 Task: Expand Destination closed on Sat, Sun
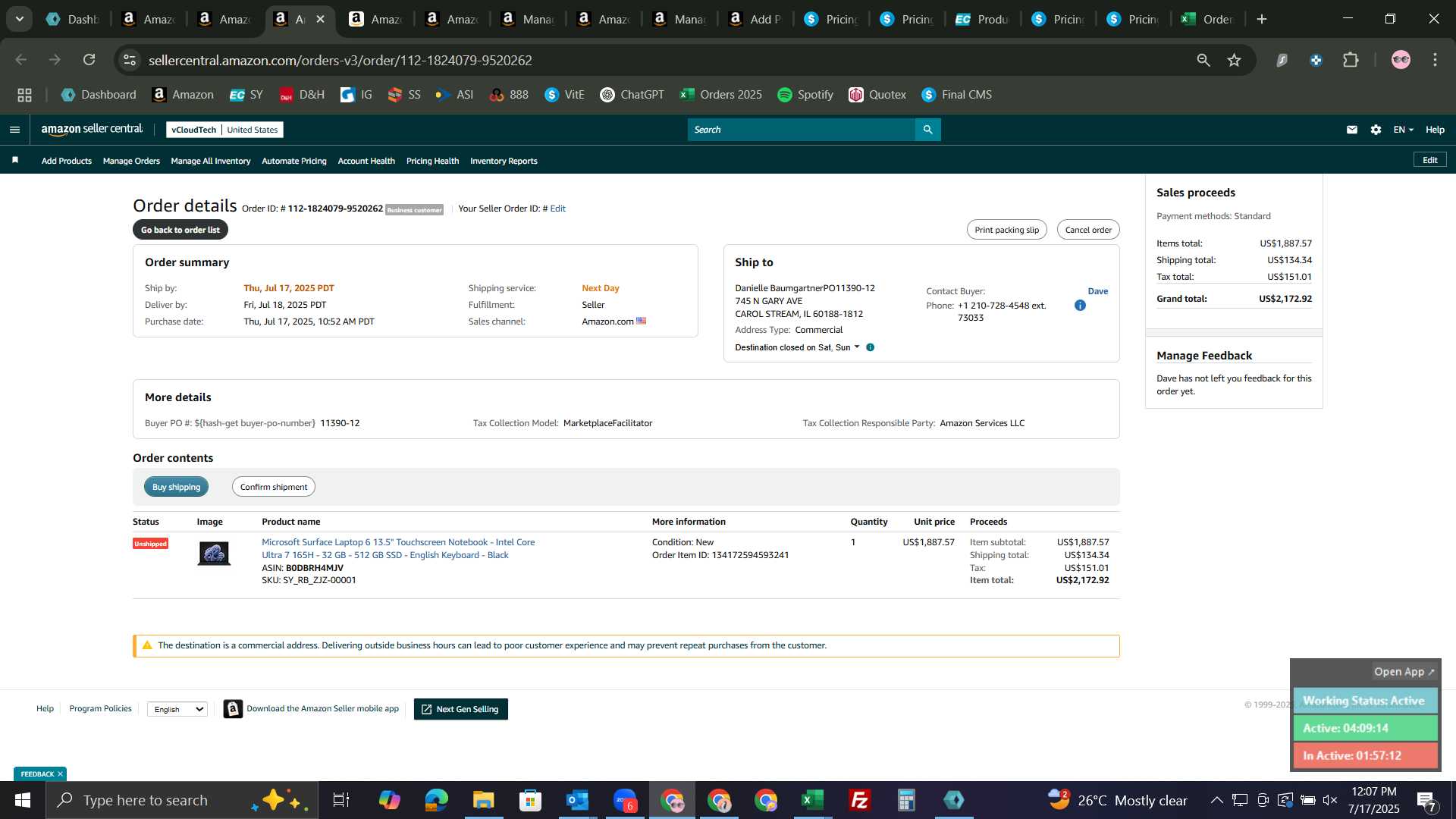(797, 347)
